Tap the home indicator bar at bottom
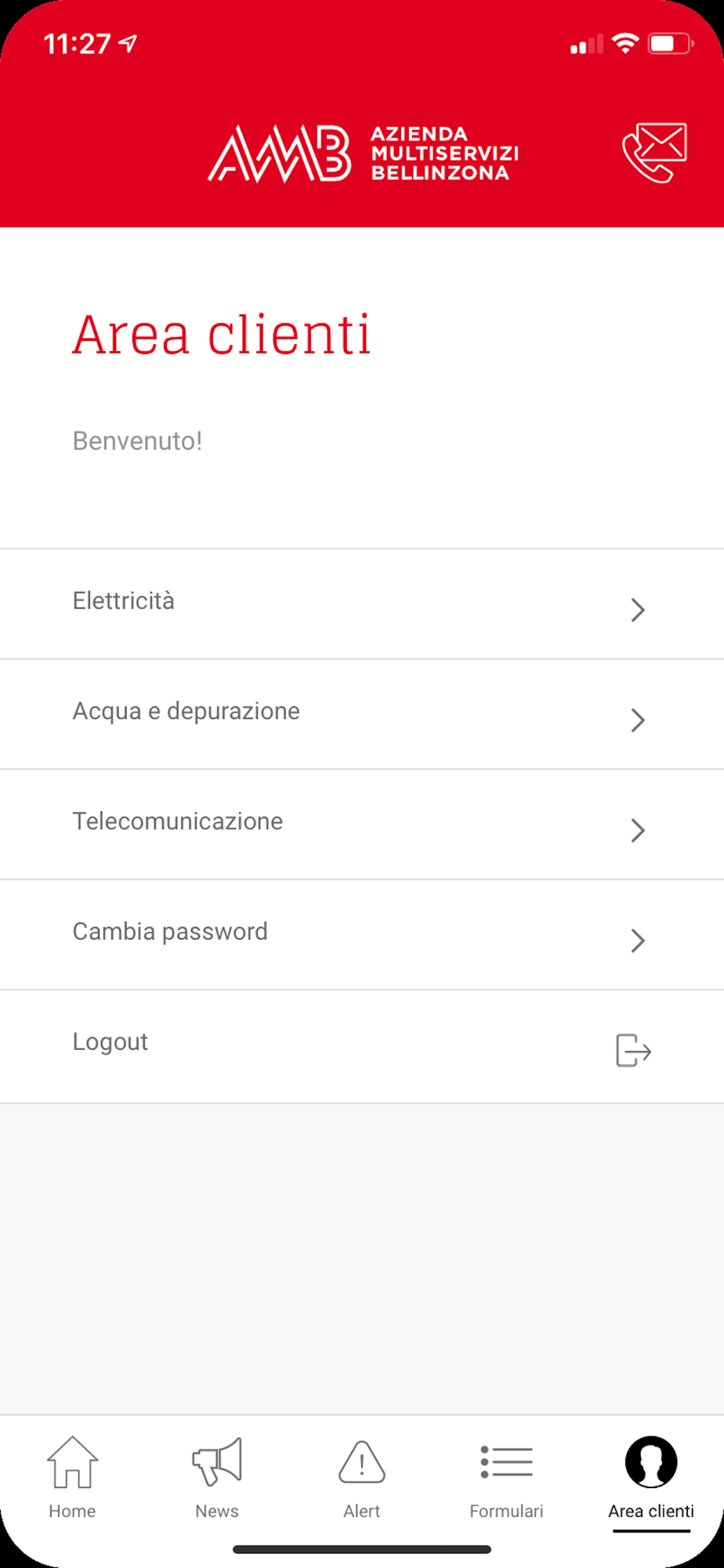 tap(362, 1549)
